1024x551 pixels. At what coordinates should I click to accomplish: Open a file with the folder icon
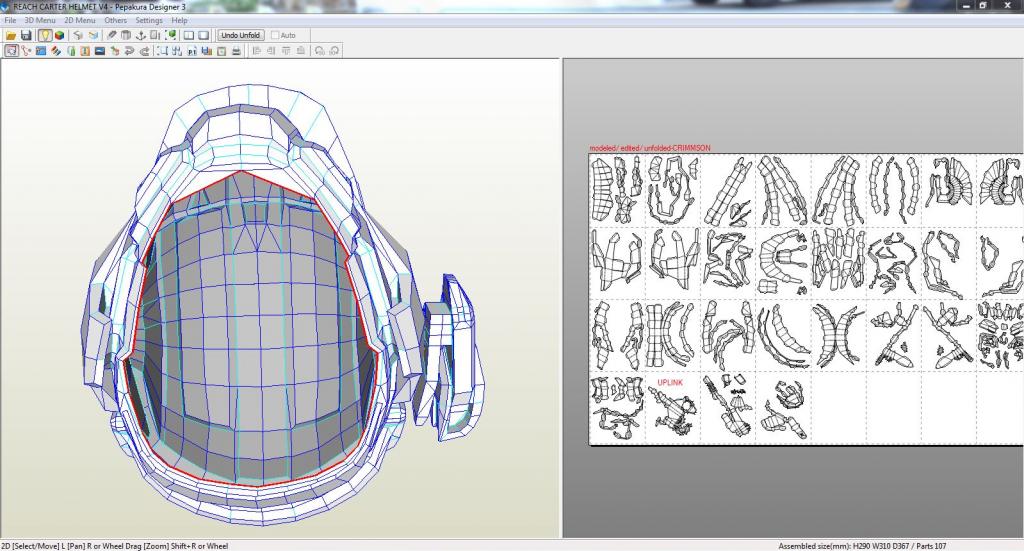pos(11,35)
